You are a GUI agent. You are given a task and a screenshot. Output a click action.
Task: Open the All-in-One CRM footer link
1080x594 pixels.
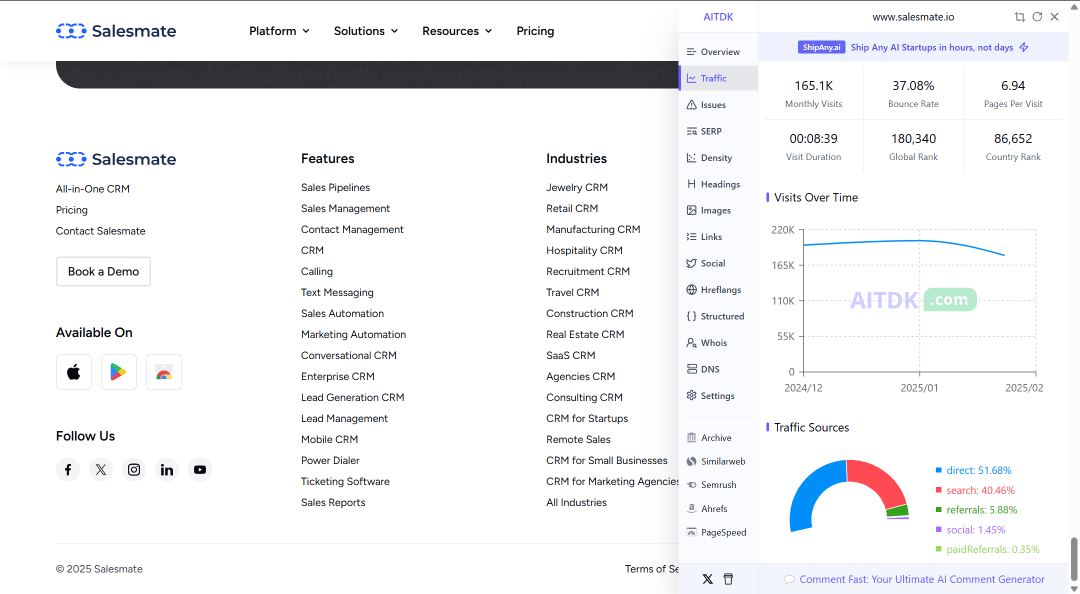click(x=92, y=189)
